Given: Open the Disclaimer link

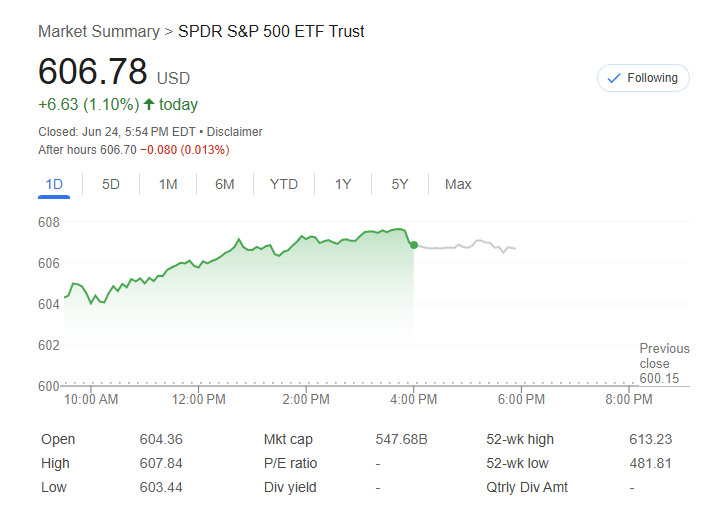Looking at the screenshot, I should (x=235, y=132).
